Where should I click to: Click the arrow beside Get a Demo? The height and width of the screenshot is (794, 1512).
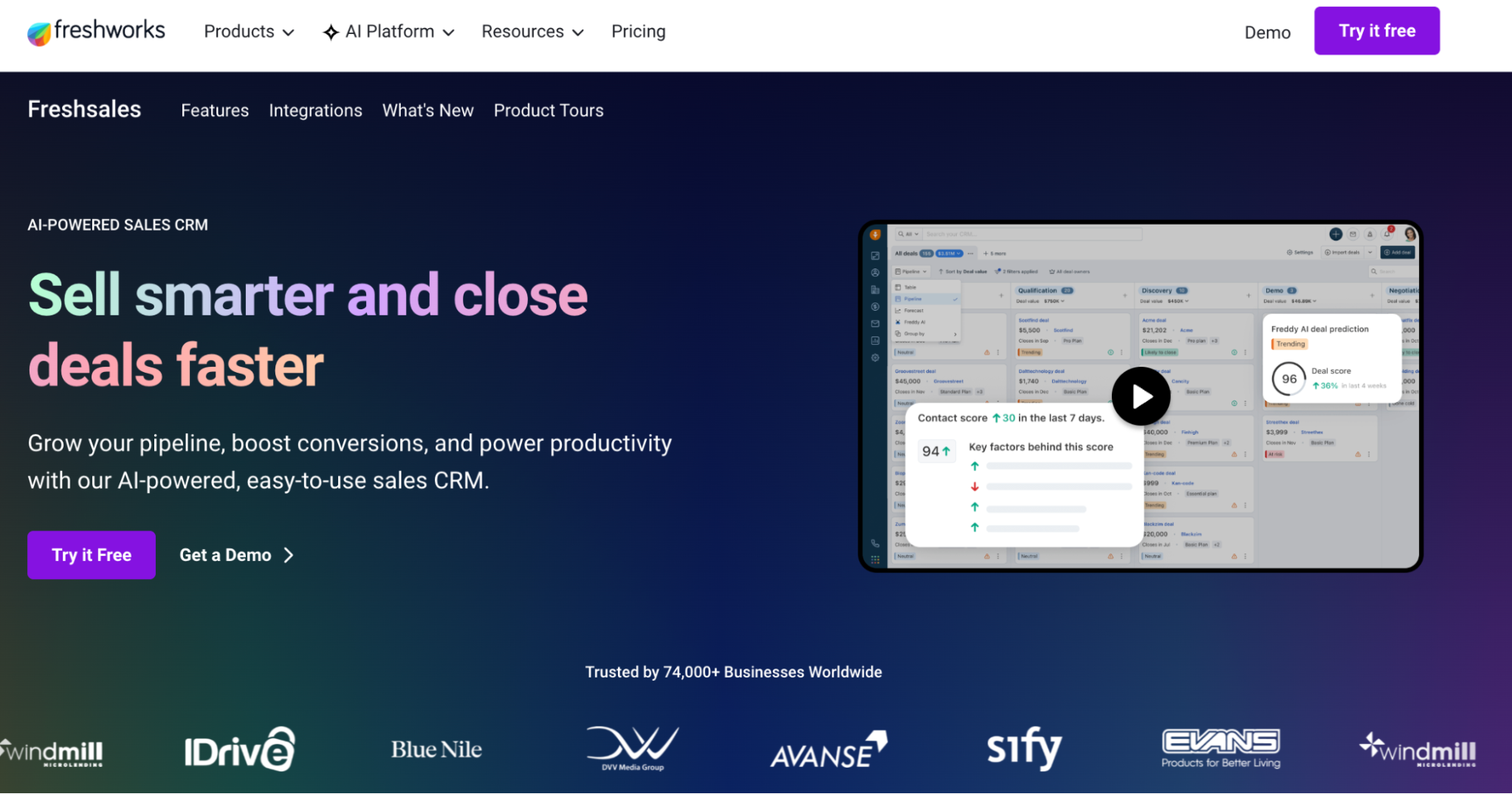[x=288, y=556]
